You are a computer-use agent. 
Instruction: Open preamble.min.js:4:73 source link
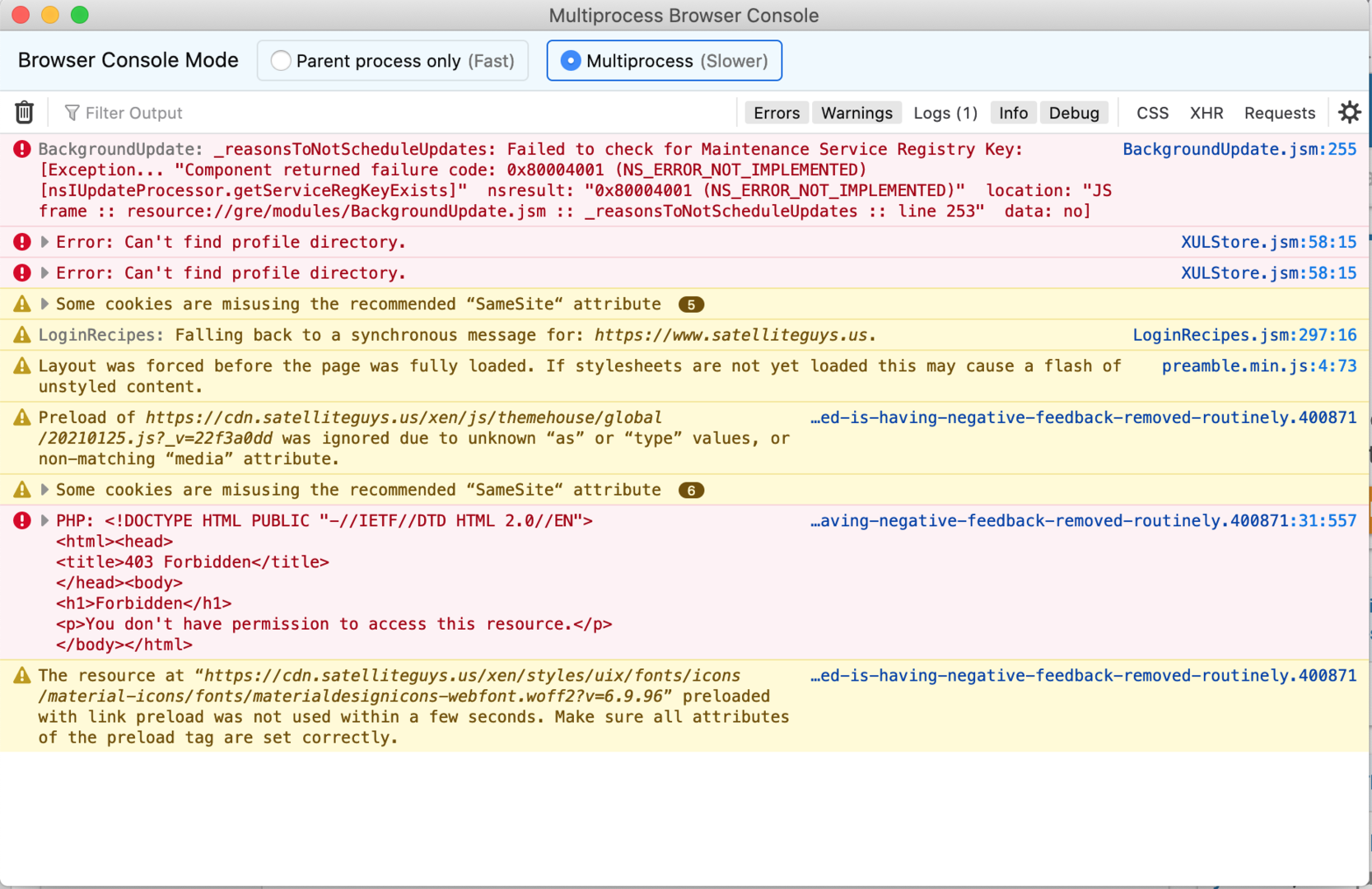[1259, 365]
